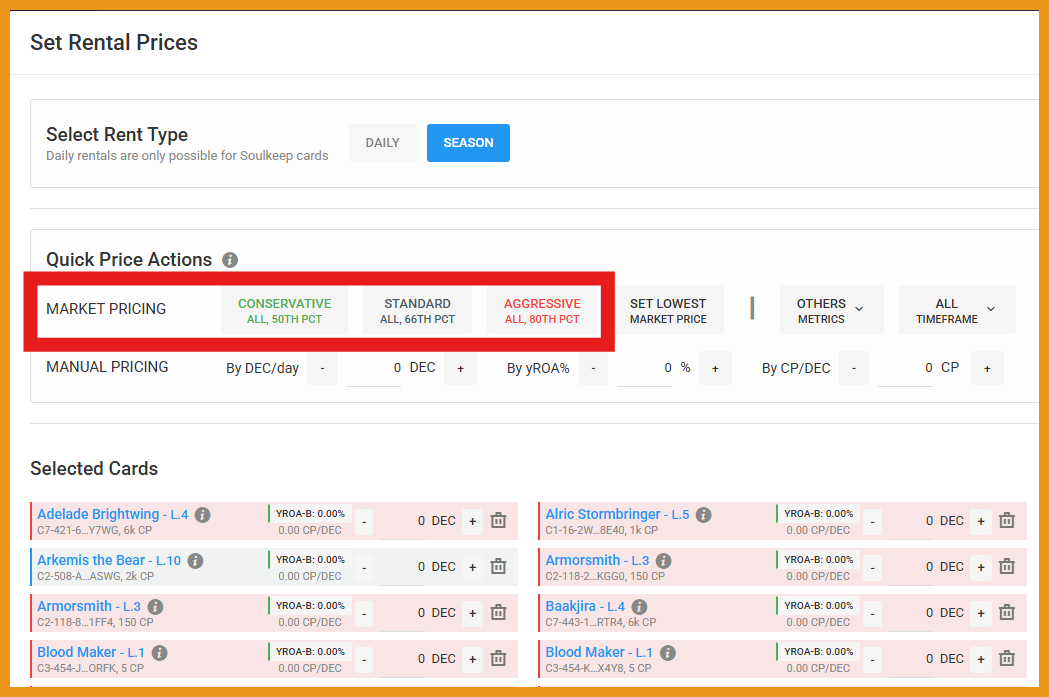Apply STANDARD 66th percentile pricing
The image size is (1049, 697).
tap(417, 311)
